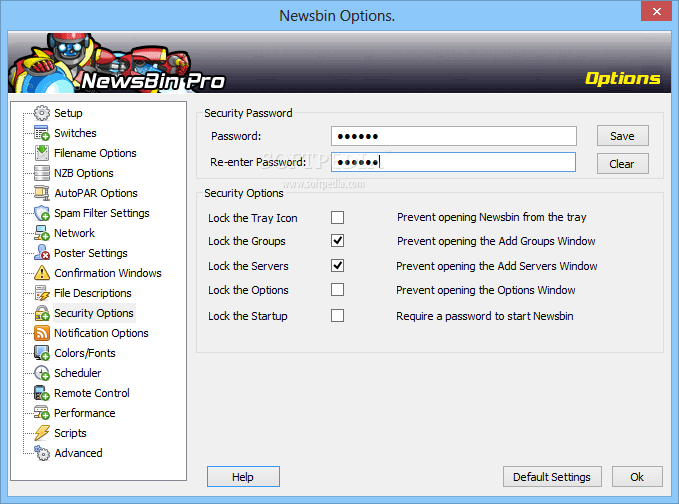Click the Poster Settings user icon
The width and height of the screenshot is (679, 504).
pyautogui.click(x=42, y=253)
